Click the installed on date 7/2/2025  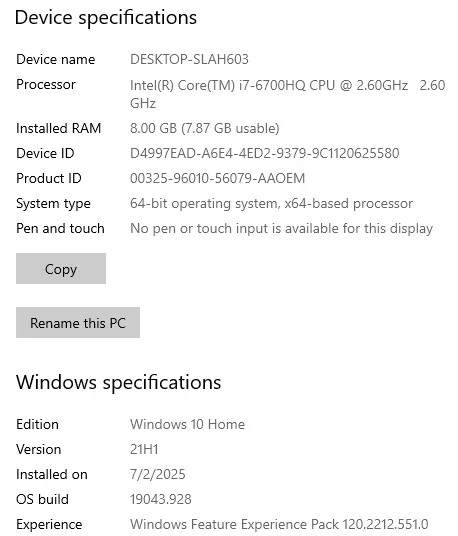(158, 474)
